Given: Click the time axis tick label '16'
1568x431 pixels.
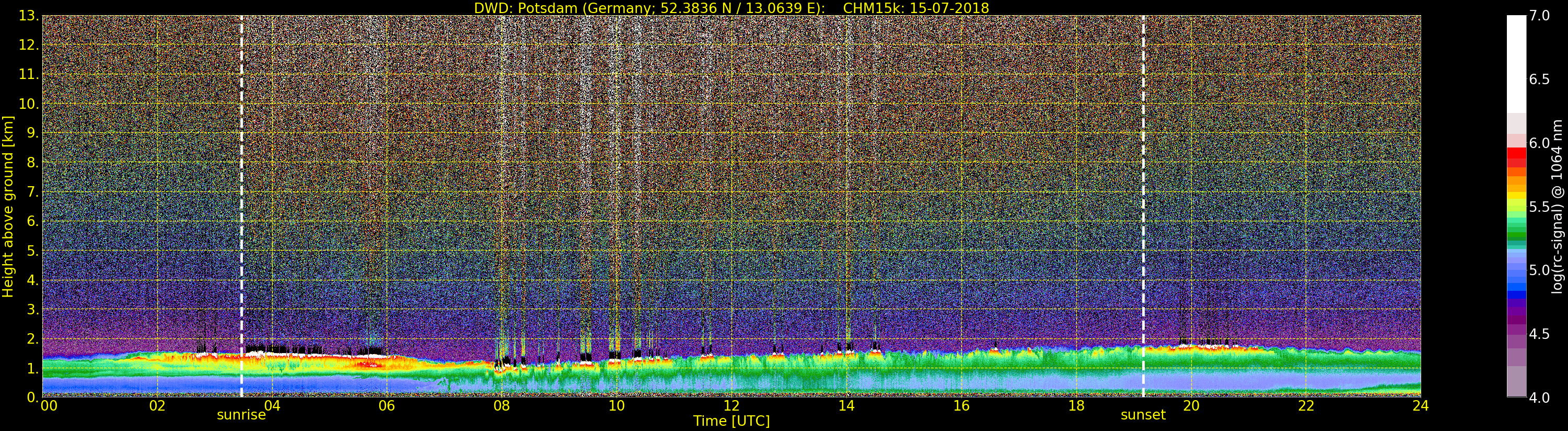Looking at the screenshot, I should (x=961, y=406).
